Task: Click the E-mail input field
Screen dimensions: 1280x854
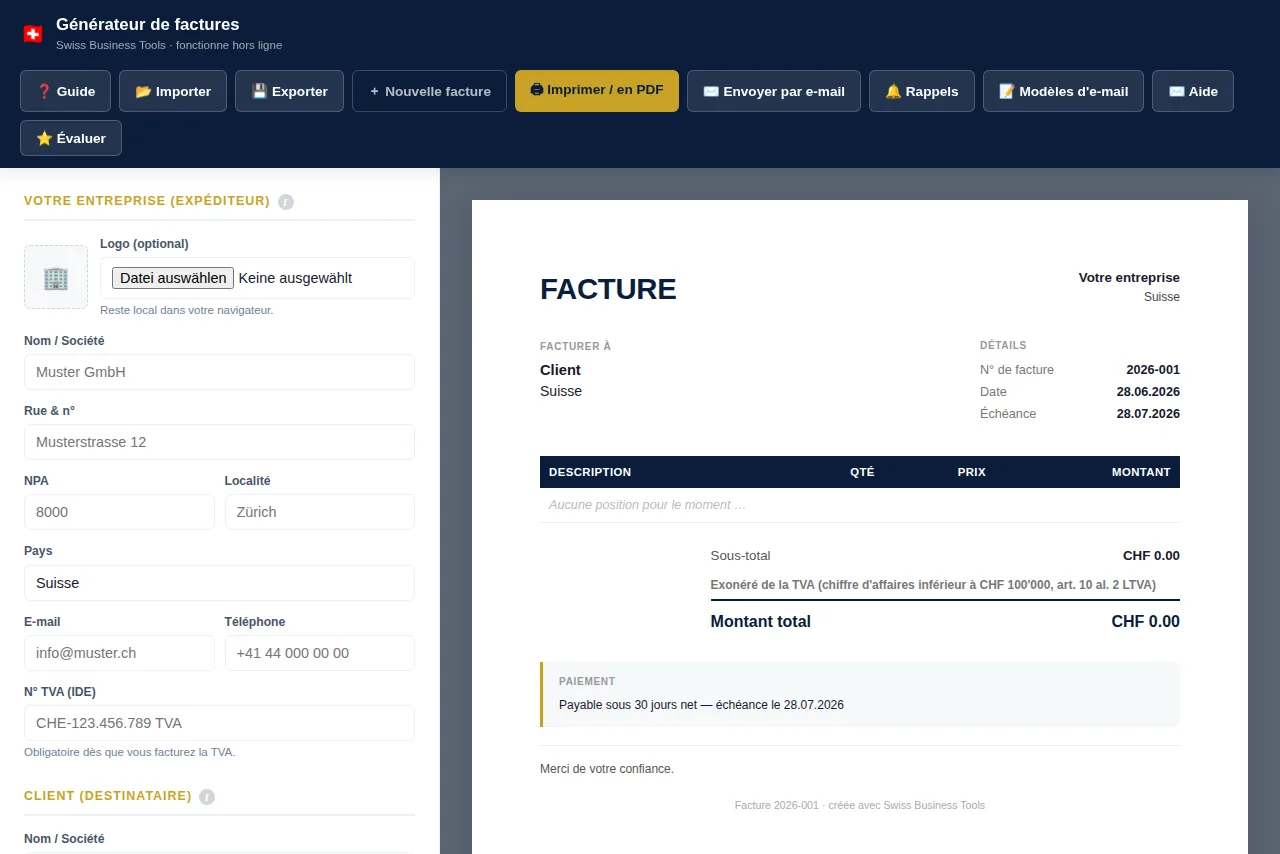Action: [x=119, y=653]
